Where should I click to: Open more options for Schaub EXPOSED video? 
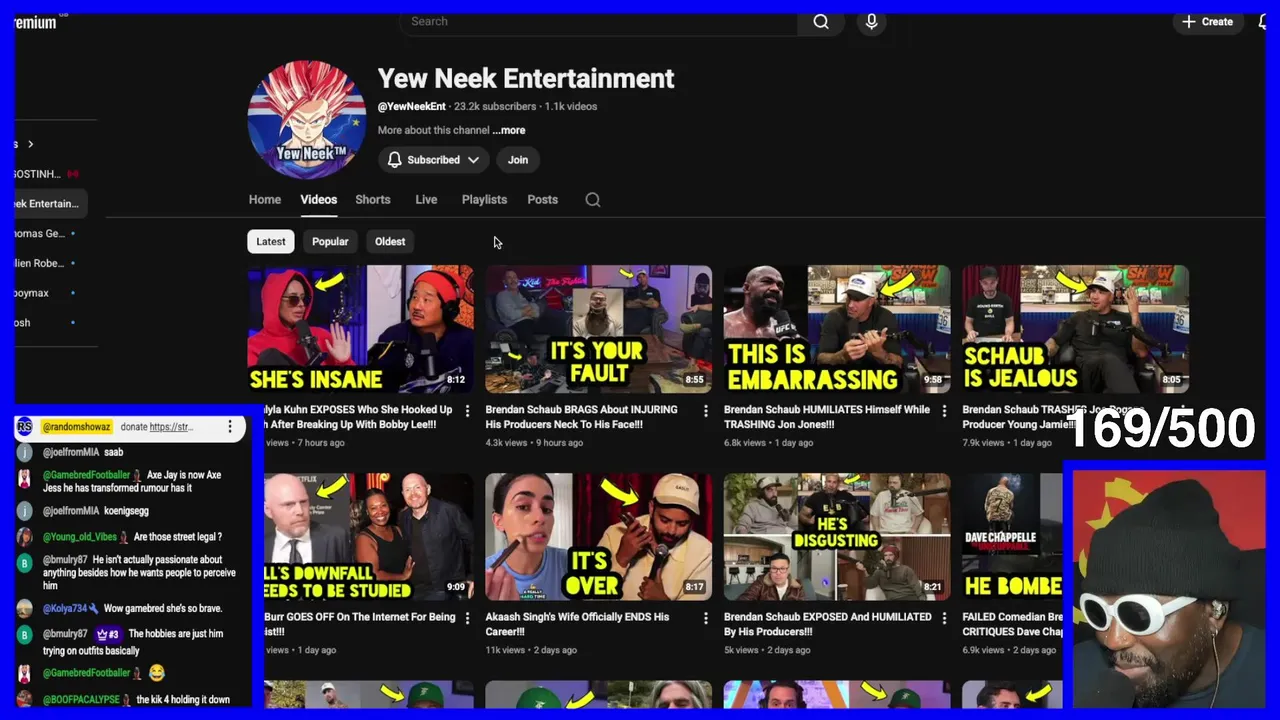943,619
